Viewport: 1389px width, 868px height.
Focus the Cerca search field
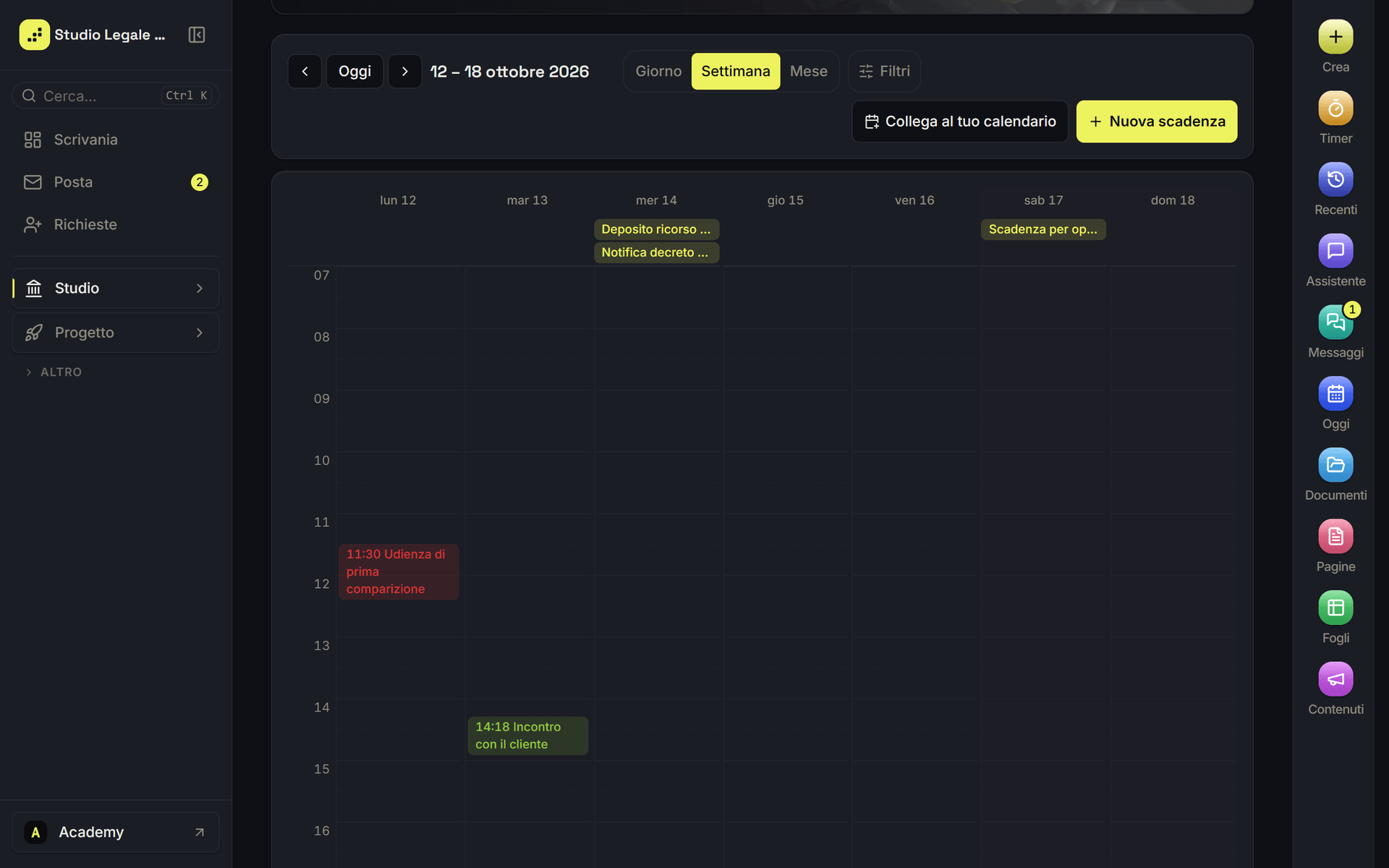[x=116, y=95]
